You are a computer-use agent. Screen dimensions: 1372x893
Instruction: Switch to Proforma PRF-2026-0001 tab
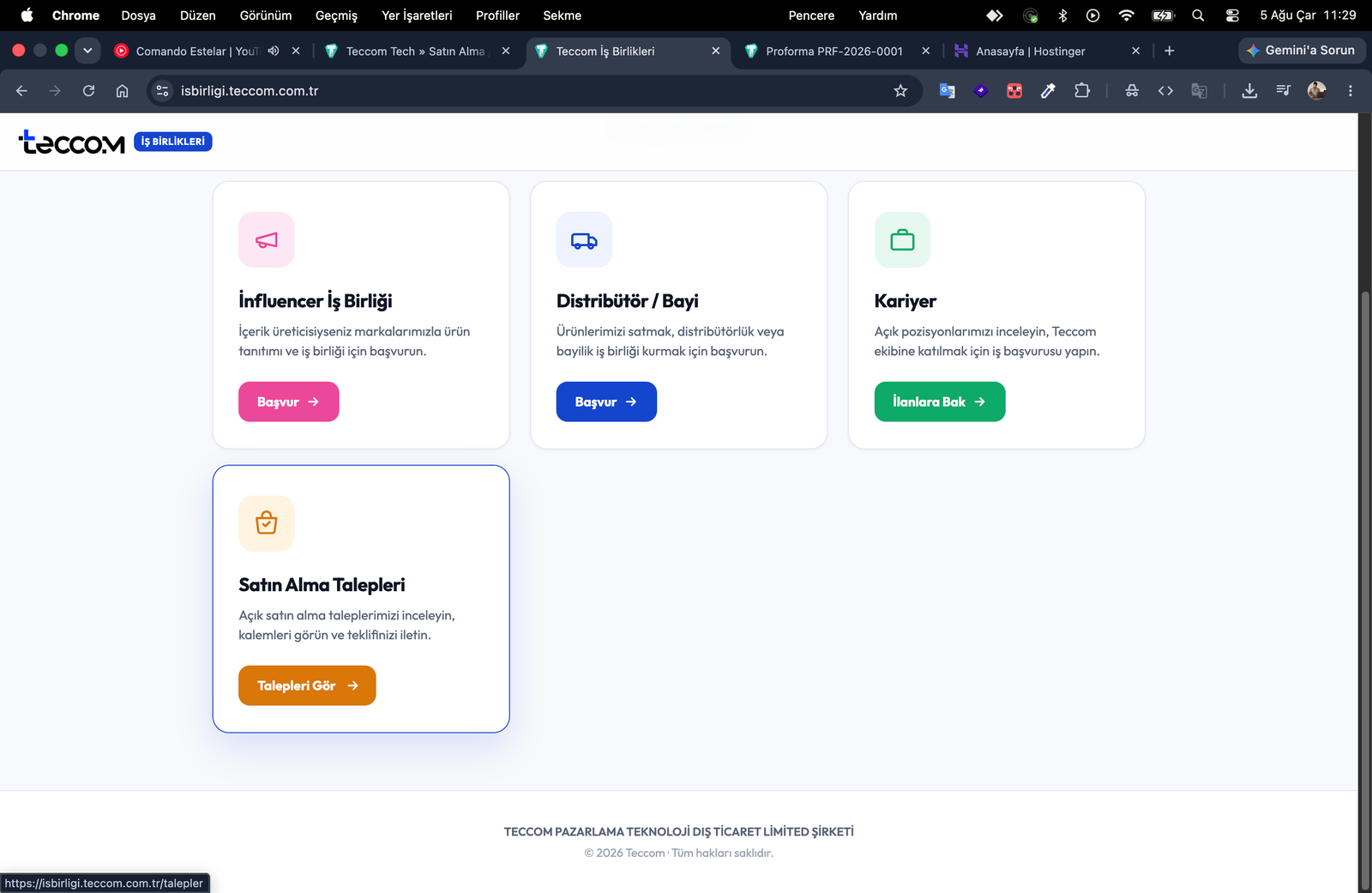pyautogui.click(x=834, y=51)
